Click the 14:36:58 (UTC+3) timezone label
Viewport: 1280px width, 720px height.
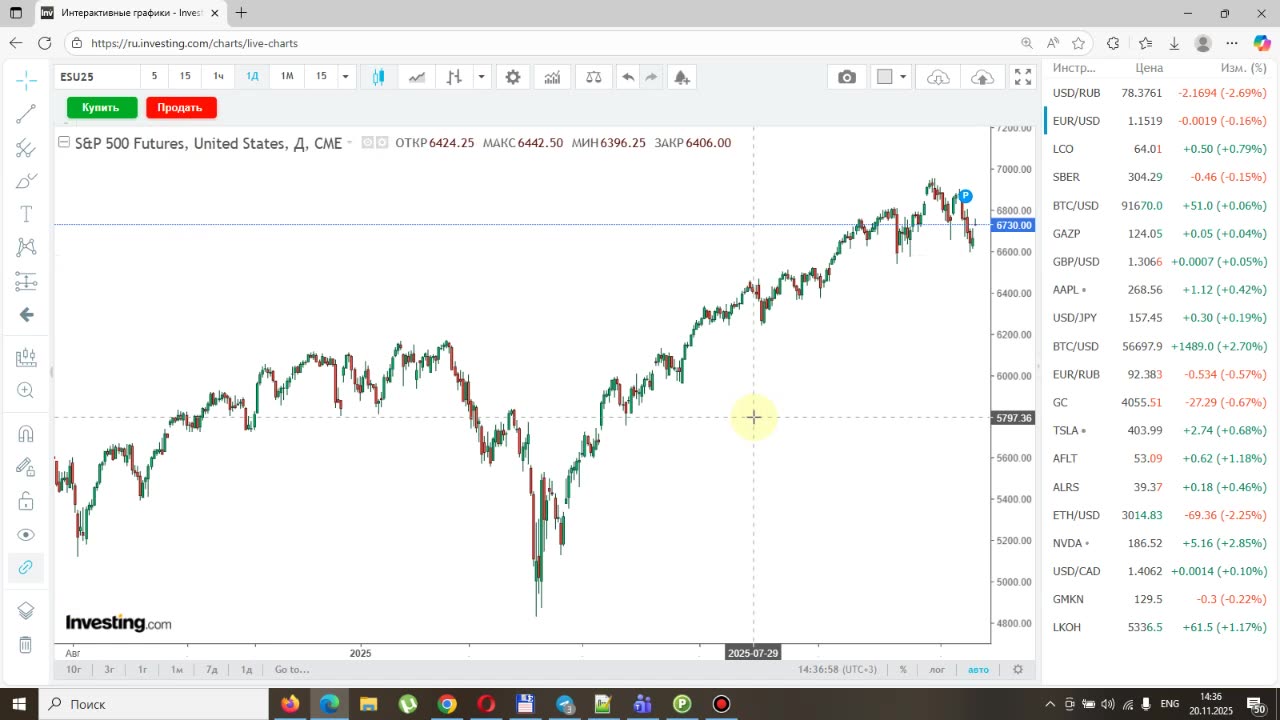(x=839, y=669)
